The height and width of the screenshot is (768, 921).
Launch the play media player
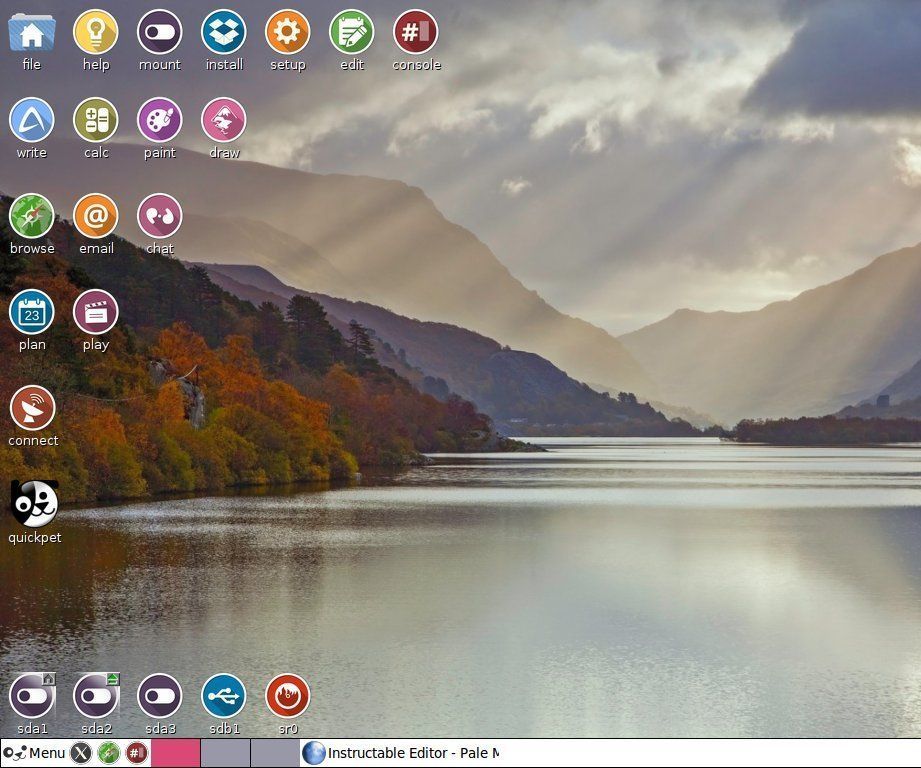pos(95,312)
